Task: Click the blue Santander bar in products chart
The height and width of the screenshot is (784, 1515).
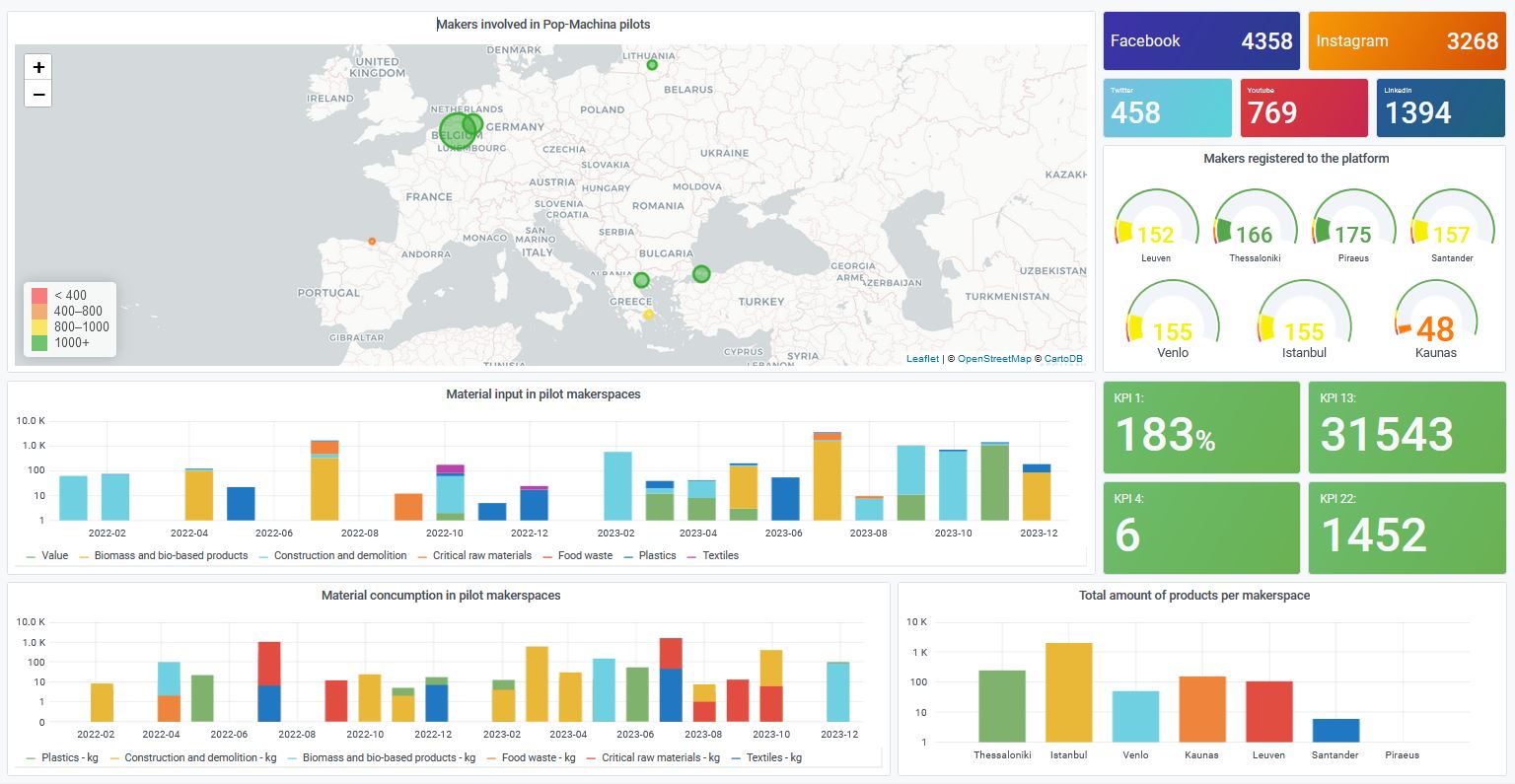Action: pos(1335,731)
